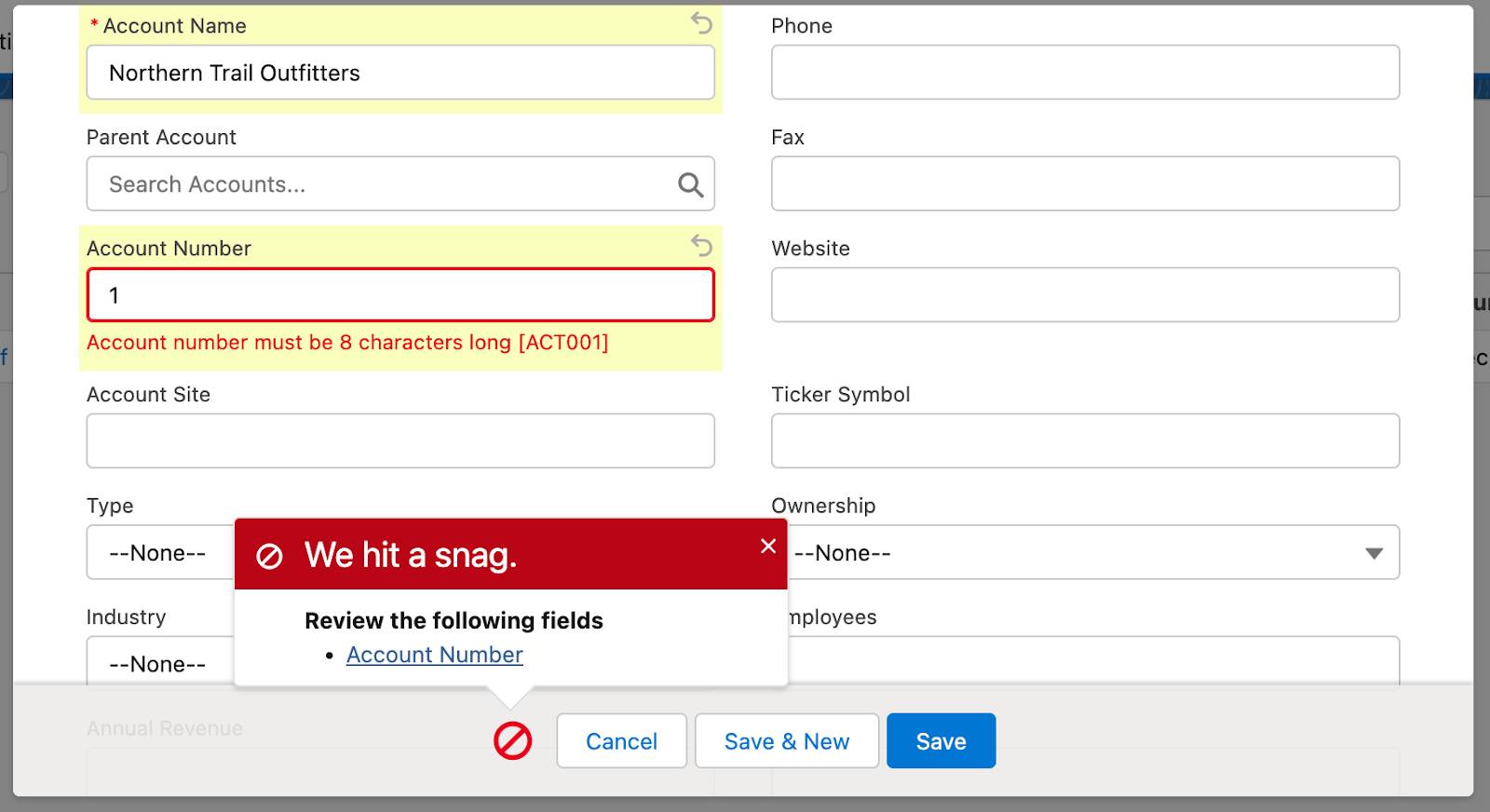Click the Website input field
The image size is (1490, 812).
click(1085, 295)
